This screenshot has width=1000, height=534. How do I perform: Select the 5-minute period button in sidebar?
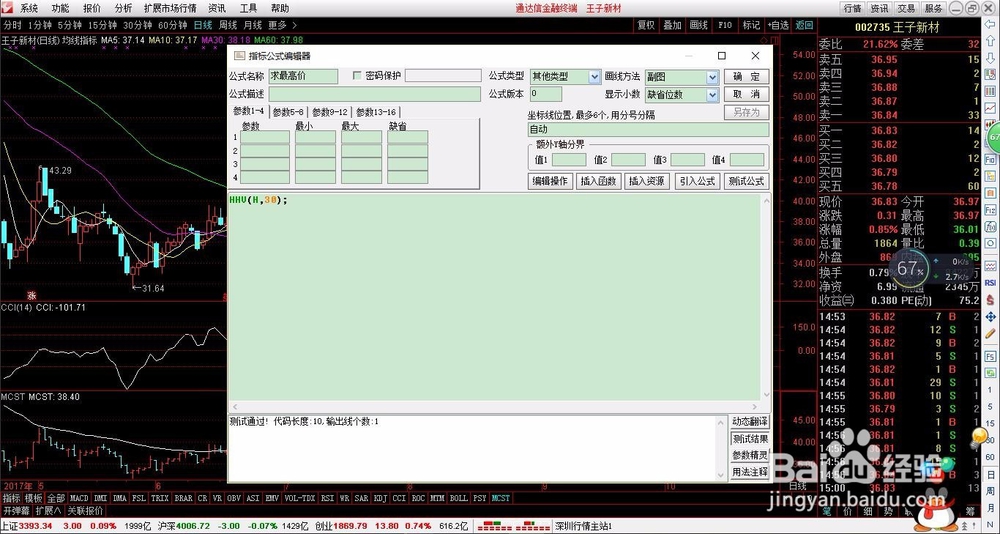(x=990, y=407)
